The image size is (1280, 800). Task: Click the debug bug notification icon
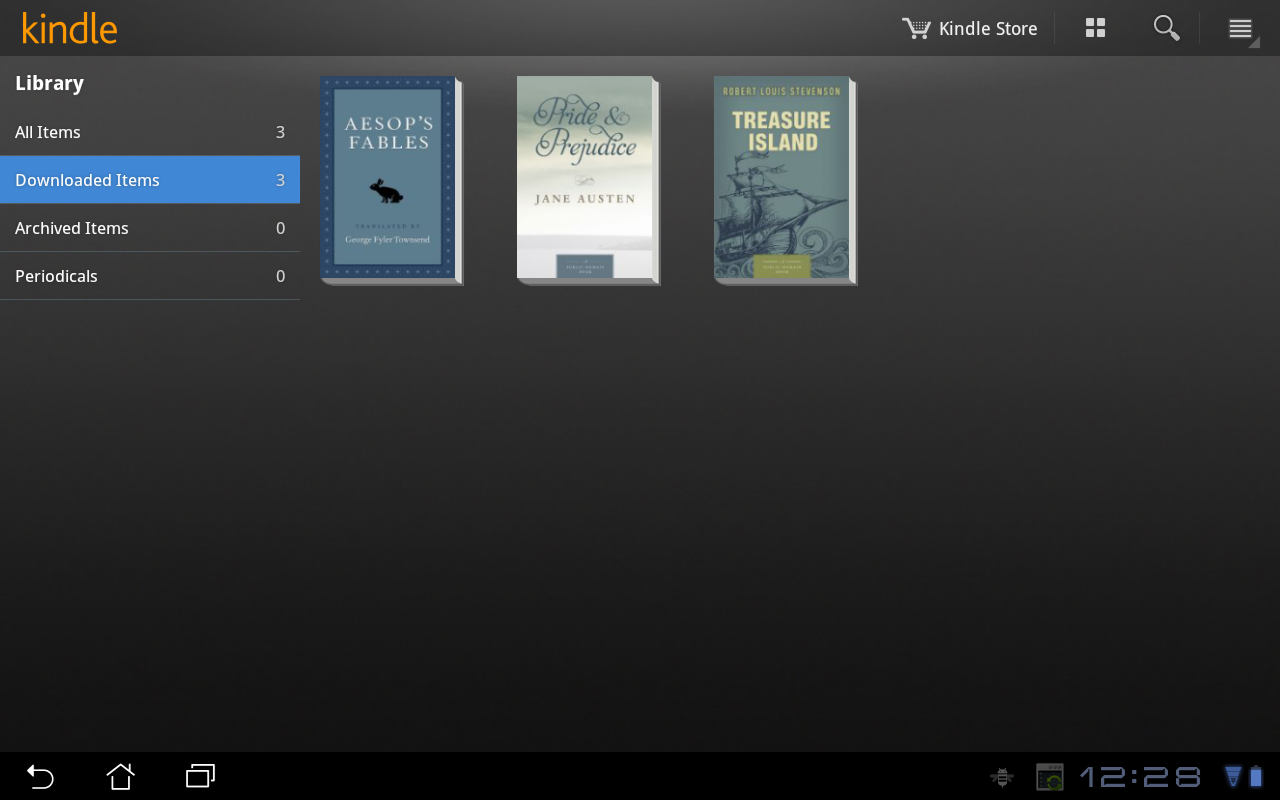click(1001, 777)
